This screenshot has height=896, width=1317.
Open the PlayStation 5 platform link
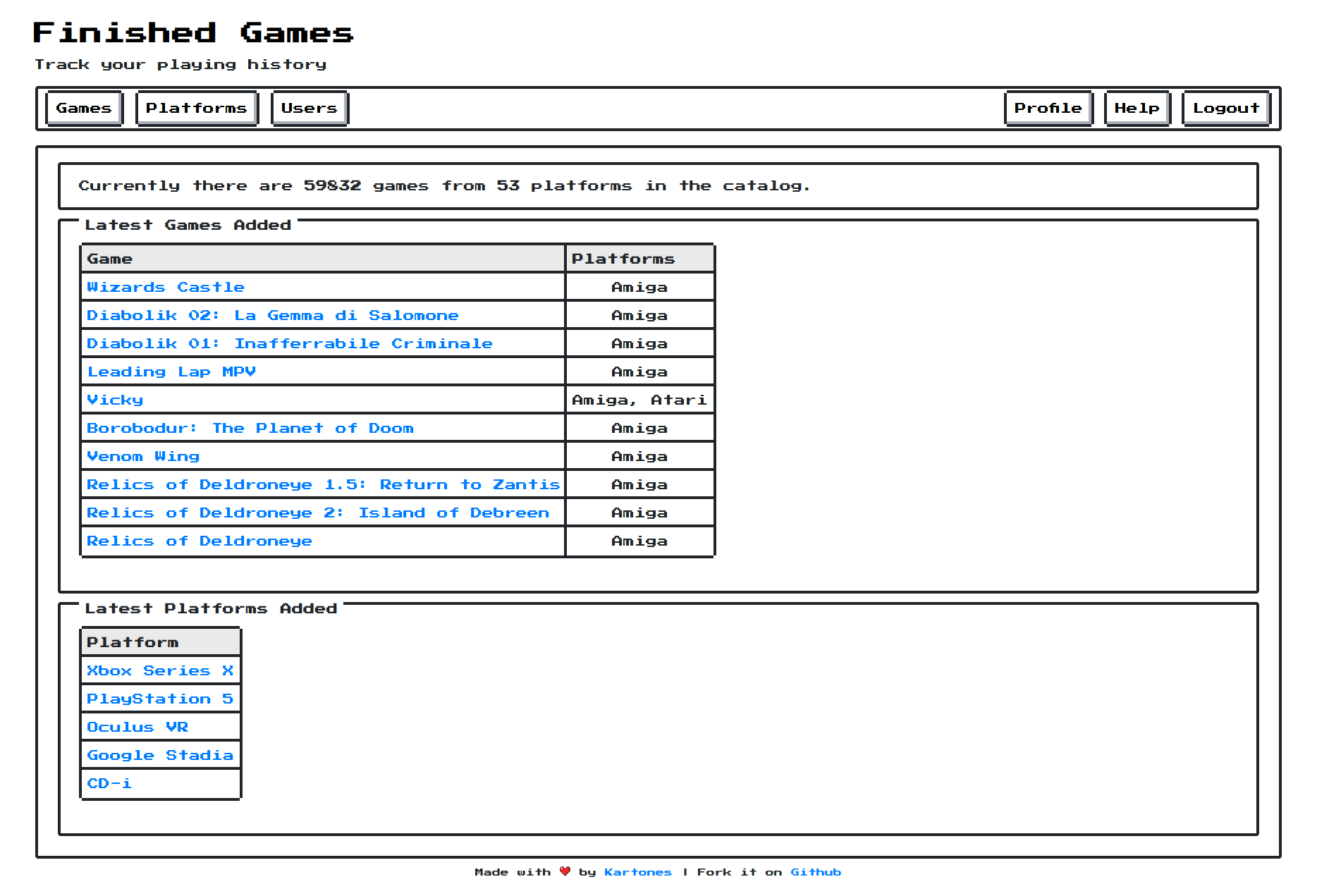point(160,699)
